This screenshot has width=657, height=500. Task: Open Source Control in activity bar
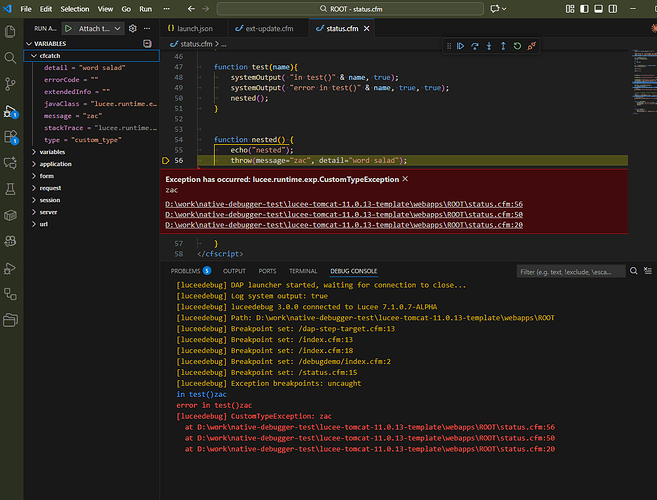click(x=12, y=85)
